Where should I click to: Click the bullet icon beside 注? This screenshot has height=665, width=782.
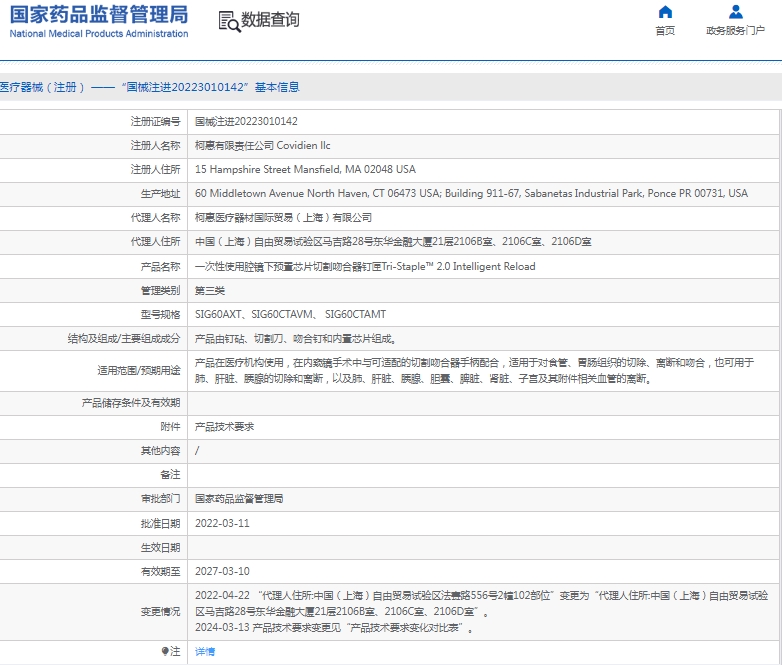point(165,651)
